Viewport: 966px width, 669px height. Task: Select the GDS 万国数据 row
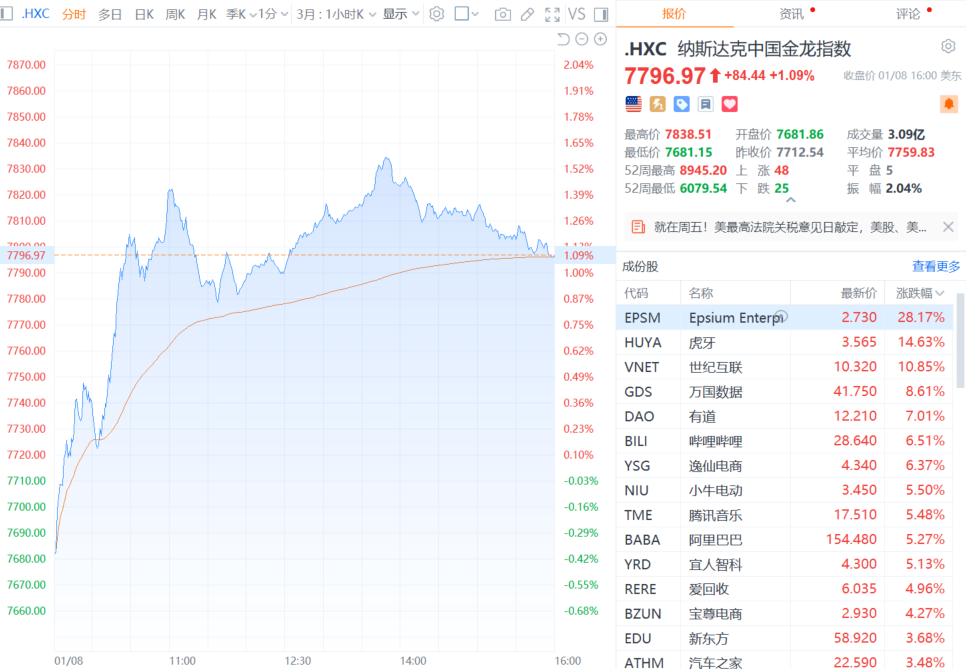point(785,391)
